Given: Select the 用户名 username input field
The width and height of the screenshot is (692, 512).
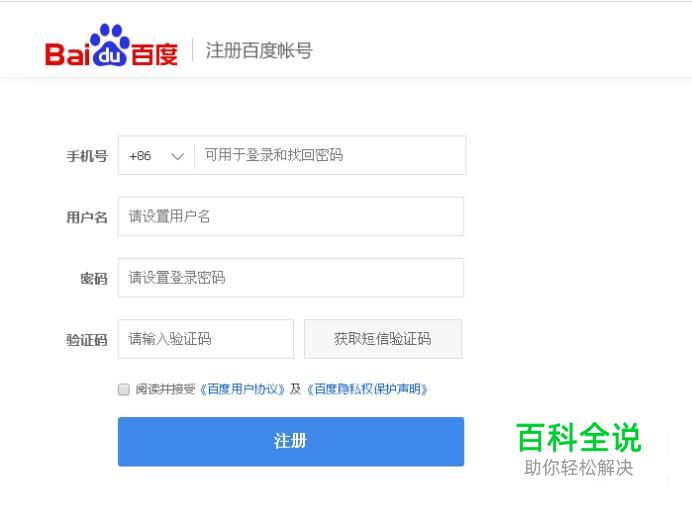Looking at the screenshot, I should click(291, 216).
